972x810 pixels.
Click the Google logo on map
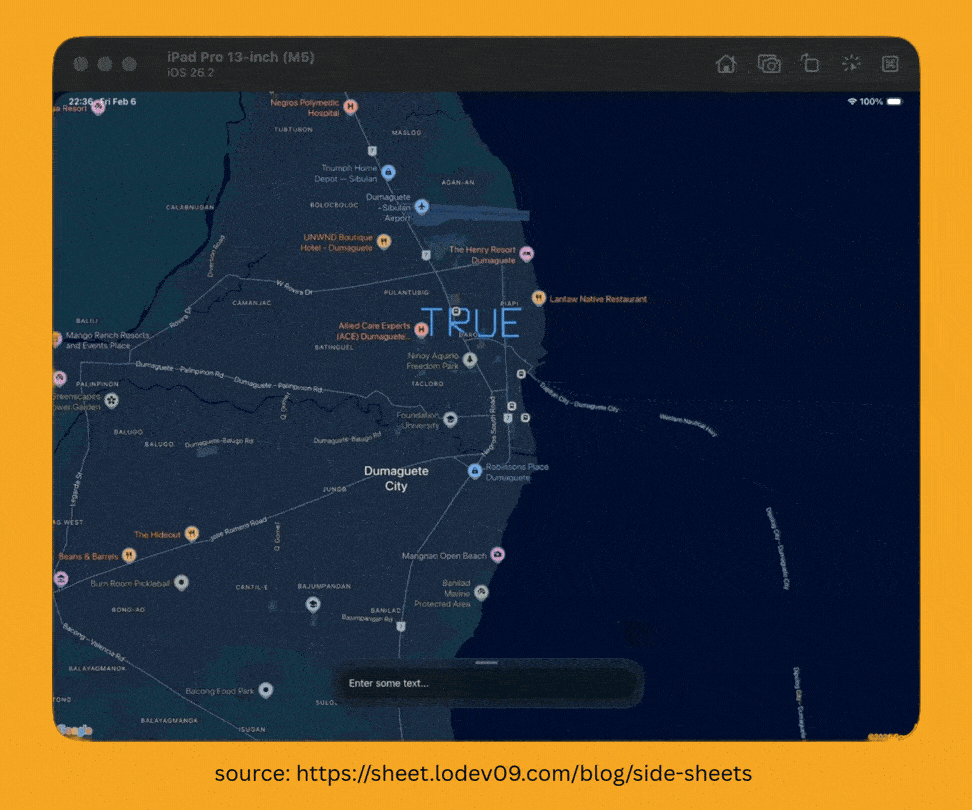[x=74, y=731]
